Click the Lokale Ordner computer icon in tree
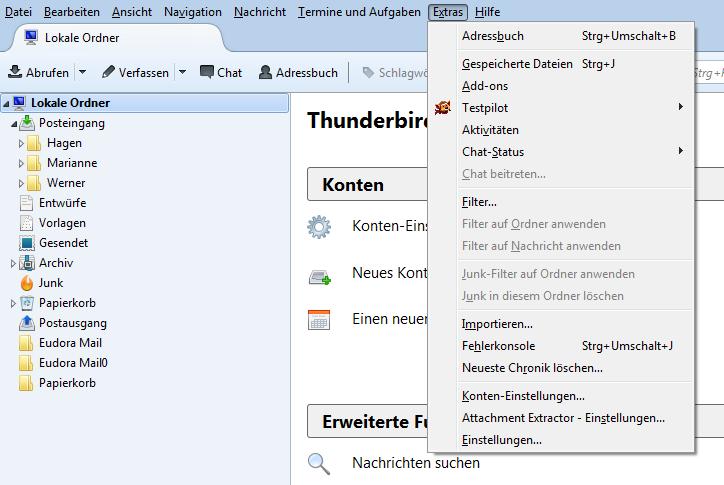Viewport: 724px width, 485px height. pyautogui.click(x=19, y=103)
